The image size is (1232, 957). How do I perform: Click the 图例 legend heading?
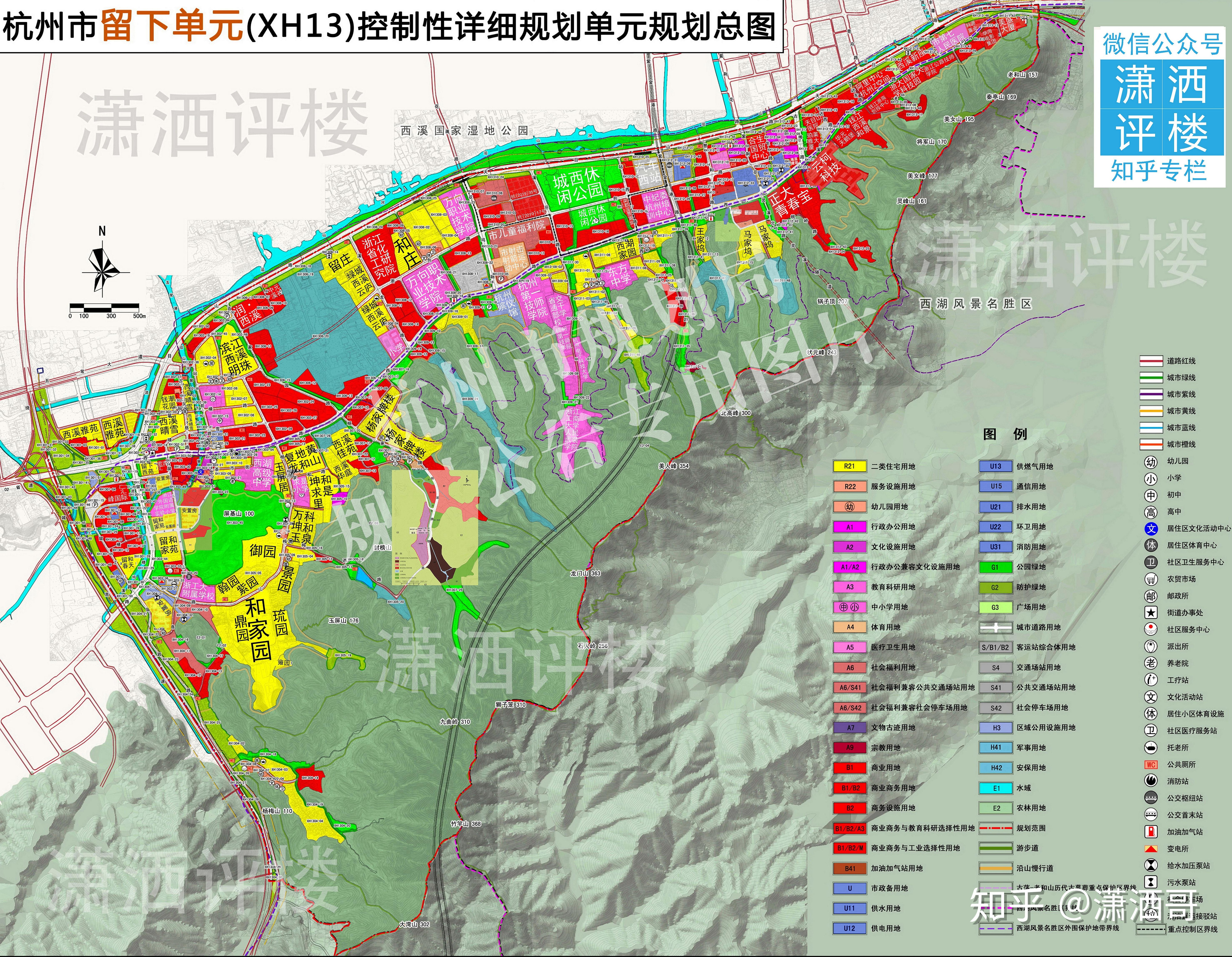coord(1005,434)
